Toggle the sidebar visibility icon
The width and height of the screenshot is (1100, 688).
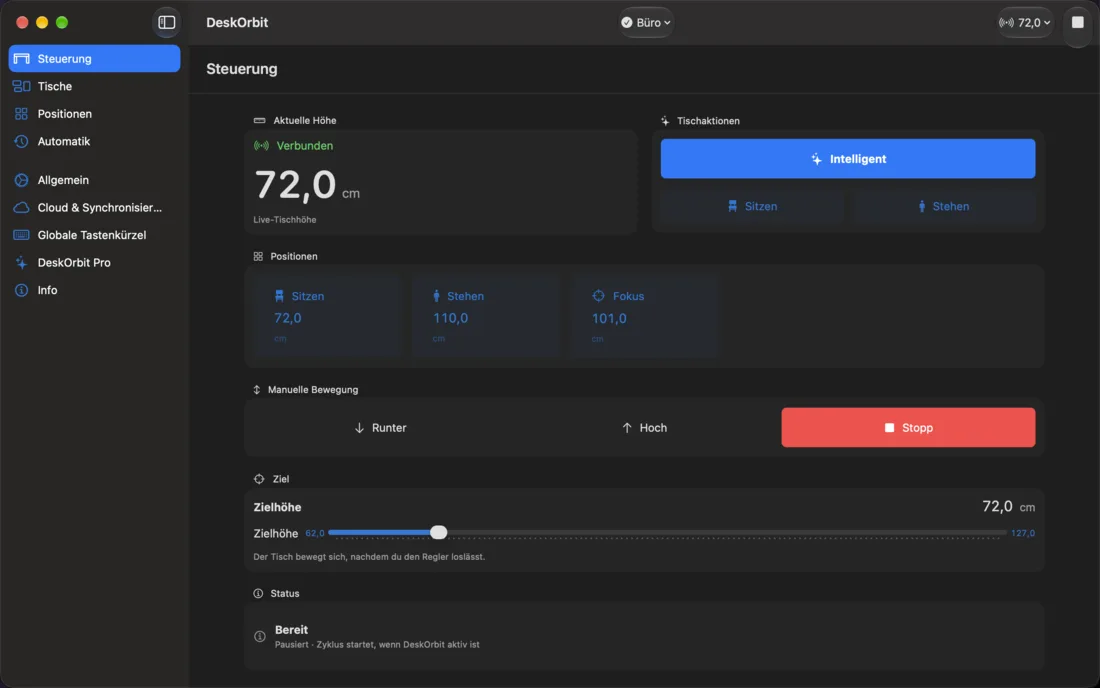click(x=166, y=22)
